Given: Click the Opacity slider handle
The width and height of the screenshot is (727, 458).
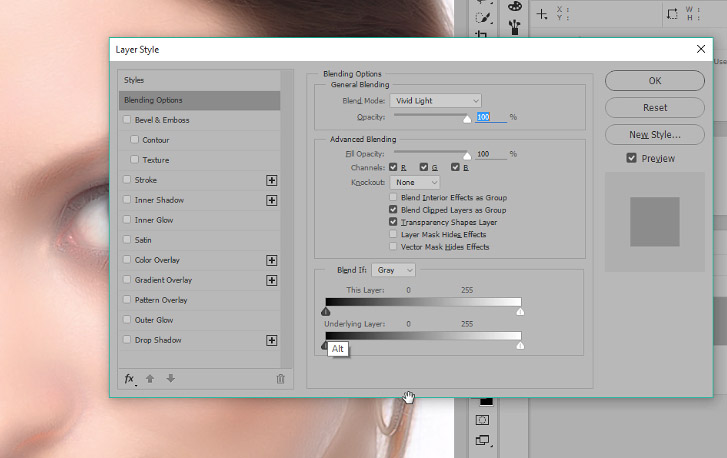Looking at the screenshot, I should 467,119.
